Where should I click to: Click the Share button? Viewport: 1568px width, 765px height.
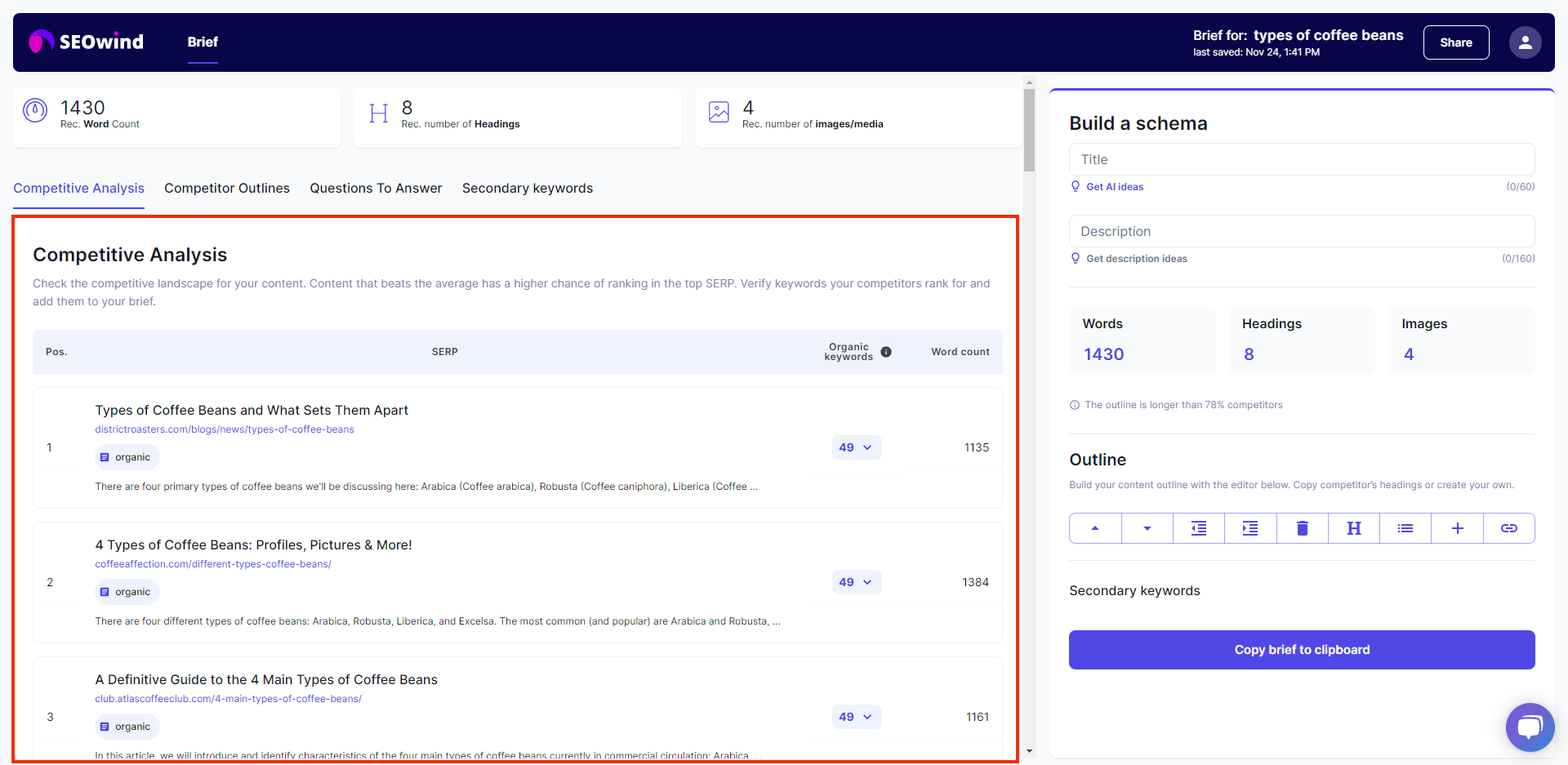tap(1456, 42)
